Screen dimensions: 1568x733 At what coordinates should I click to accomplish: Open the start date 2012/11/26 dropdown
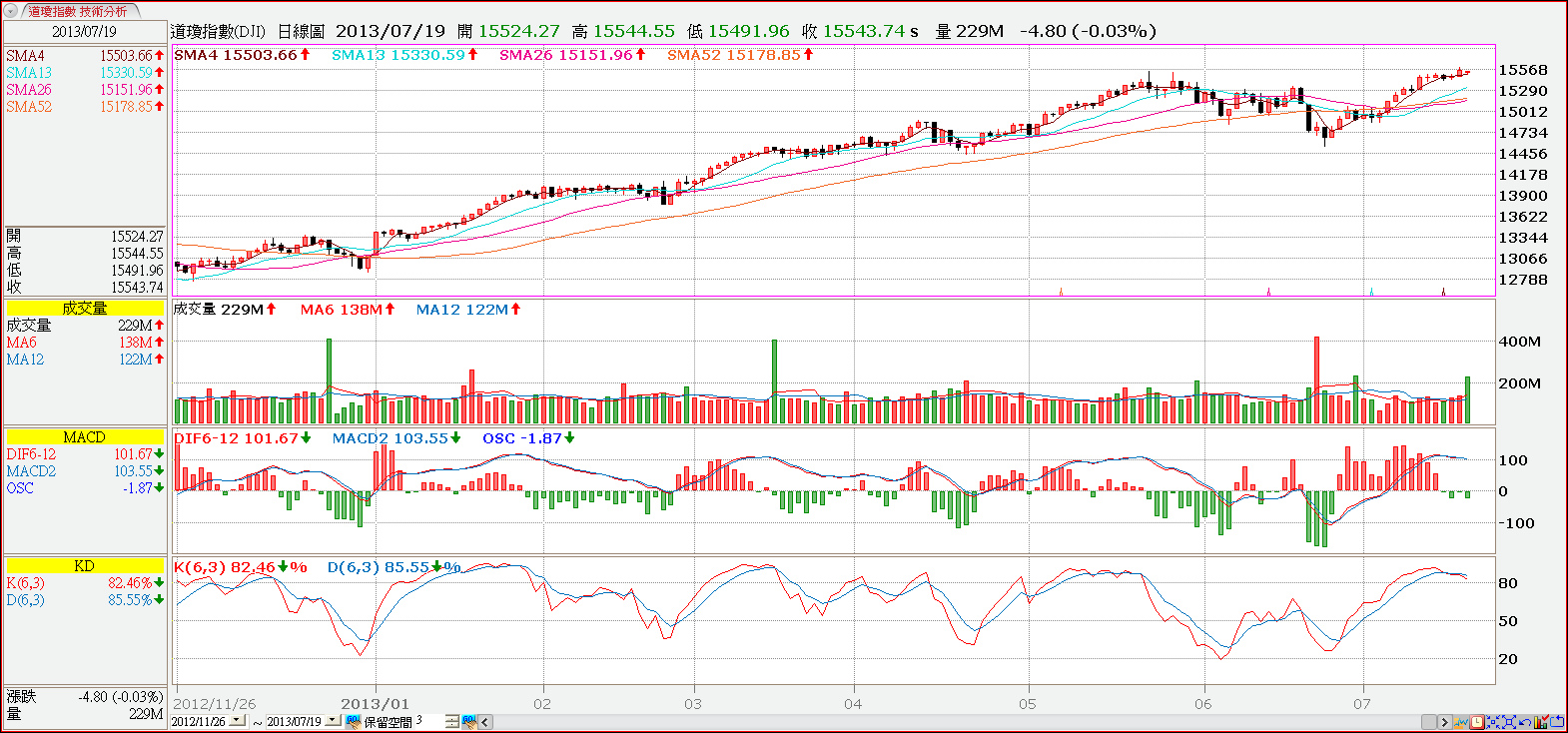point(237,720)
